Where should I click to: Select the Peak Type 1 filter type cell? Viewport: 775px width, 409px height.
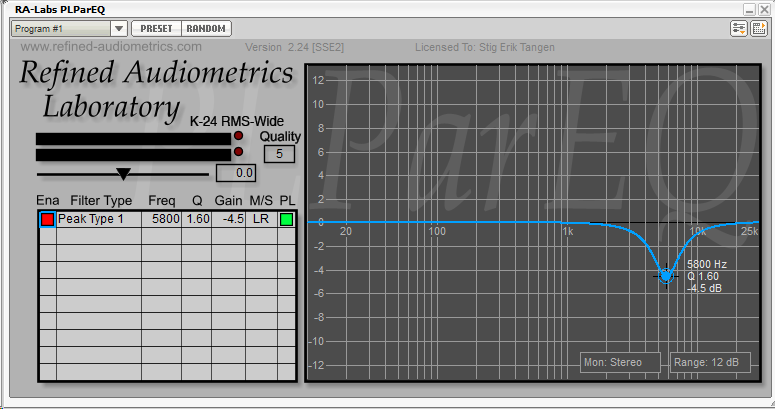[x=99, y=219]
